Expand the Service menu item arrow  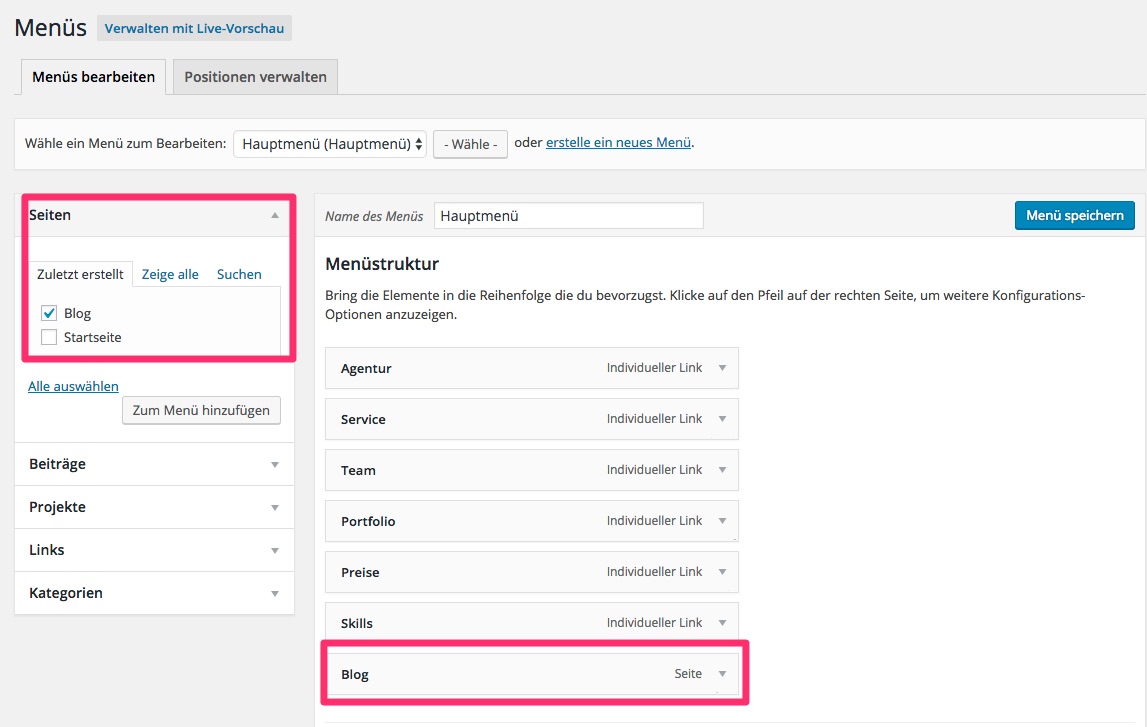[x=722, y=419]
